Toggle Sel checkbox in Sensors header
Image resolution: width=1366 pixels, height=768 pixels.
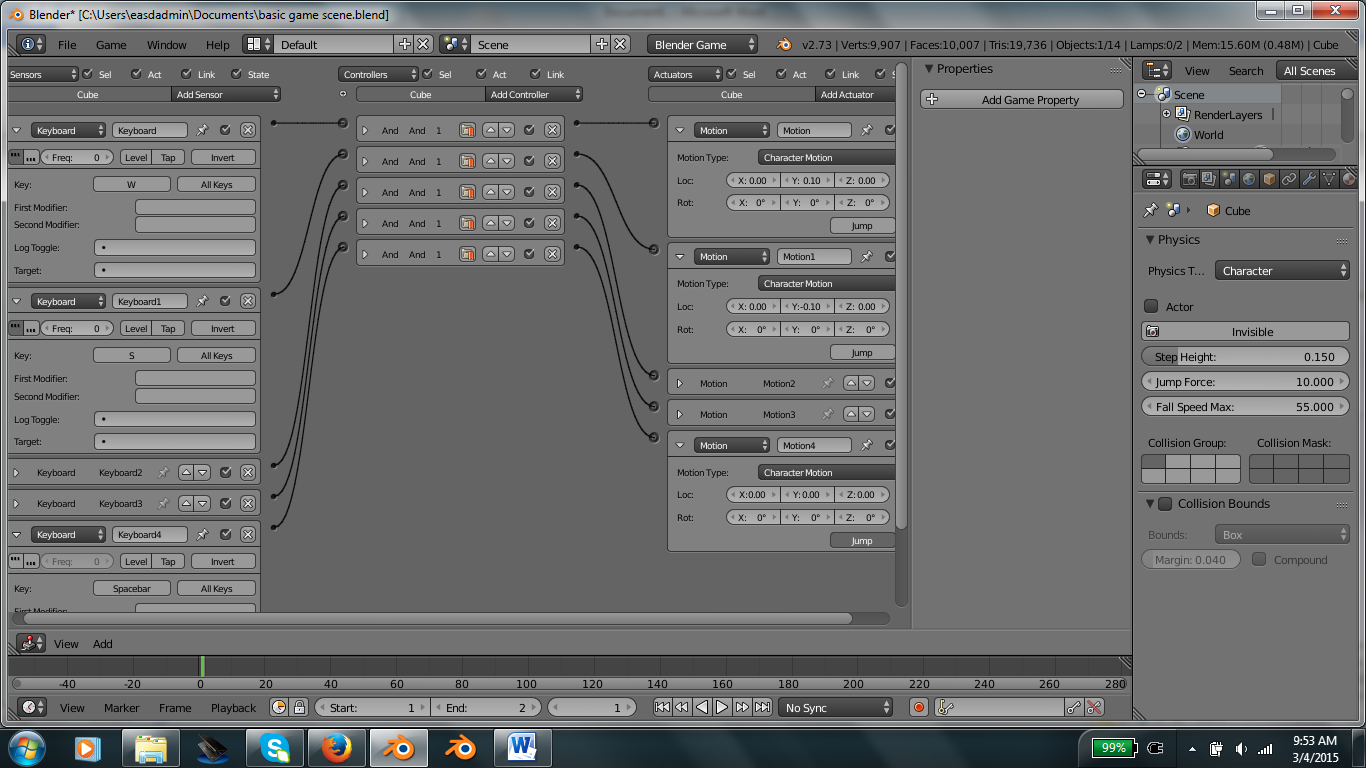pyautogui.click(x=87, y=74)
